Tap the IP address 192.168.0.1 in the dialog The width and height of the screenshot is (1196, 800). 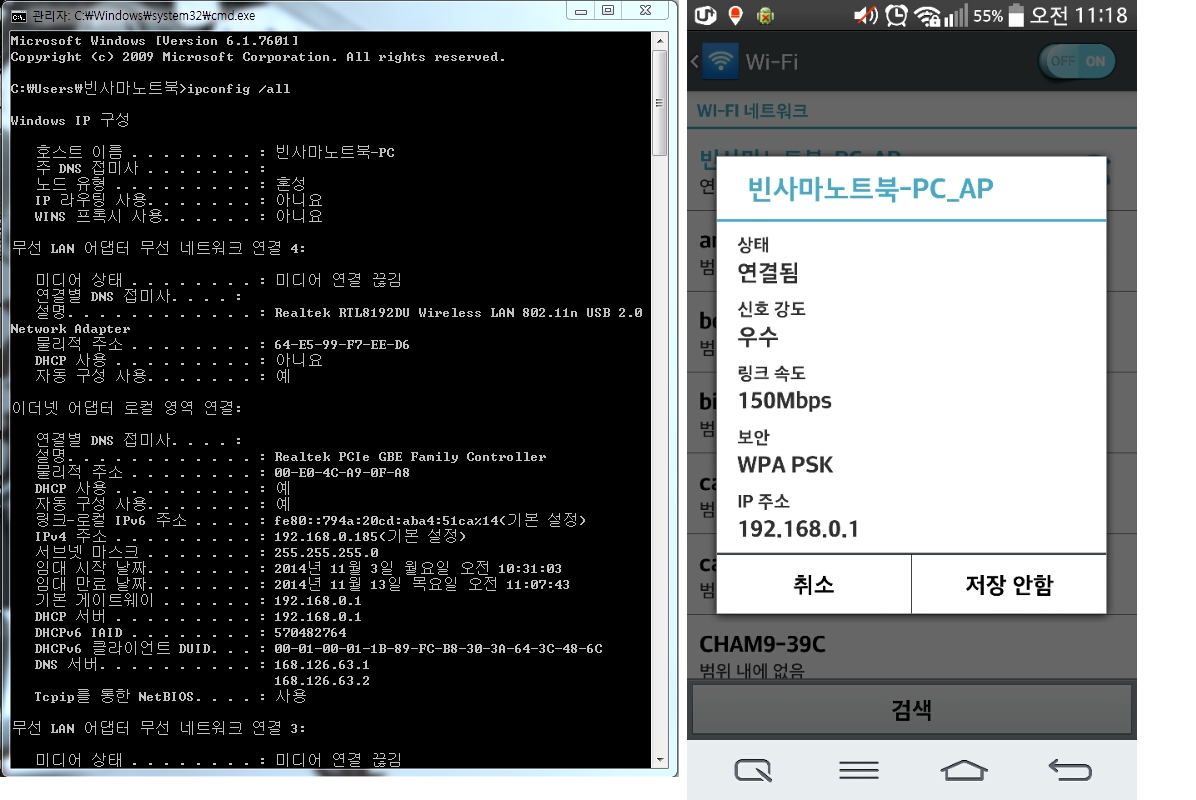click(x=798, y=529)
